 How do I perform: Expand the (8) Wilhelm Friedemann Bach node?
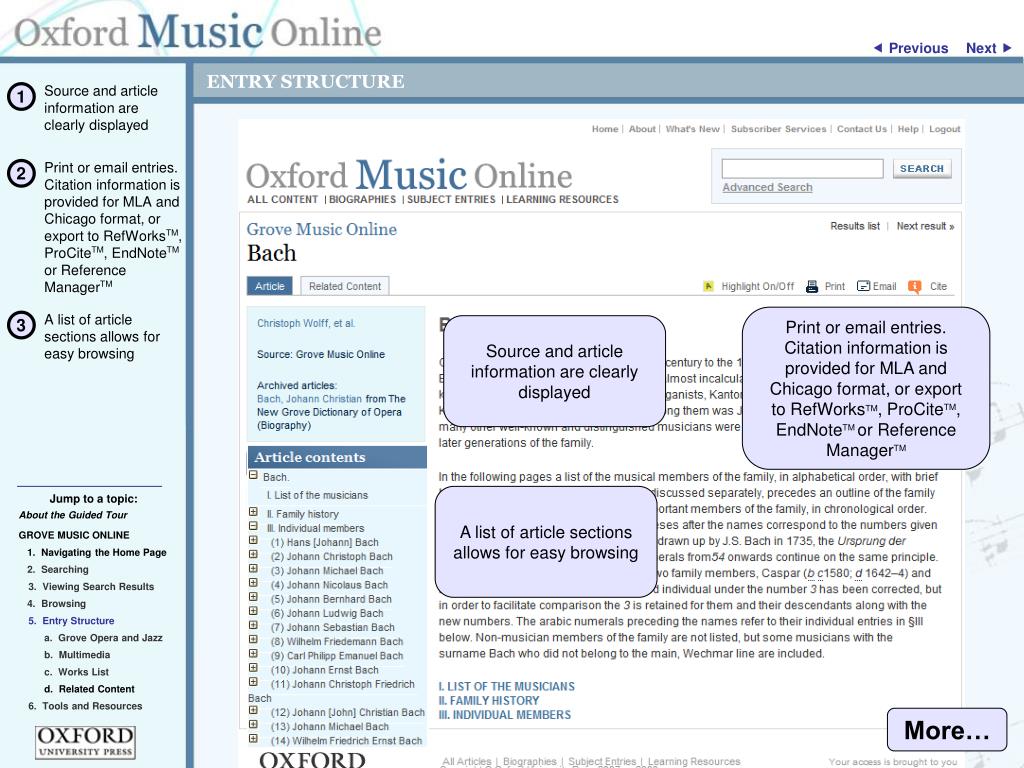253,639
